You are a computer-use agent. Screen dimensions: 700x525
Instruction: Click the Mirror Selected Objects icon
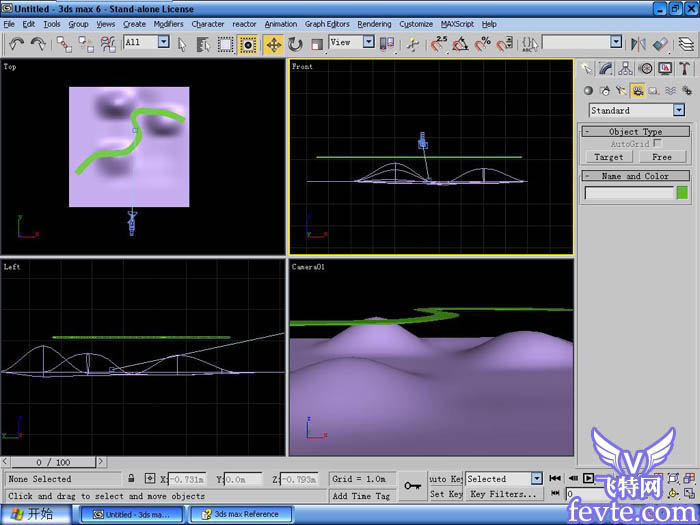(638, 44)
